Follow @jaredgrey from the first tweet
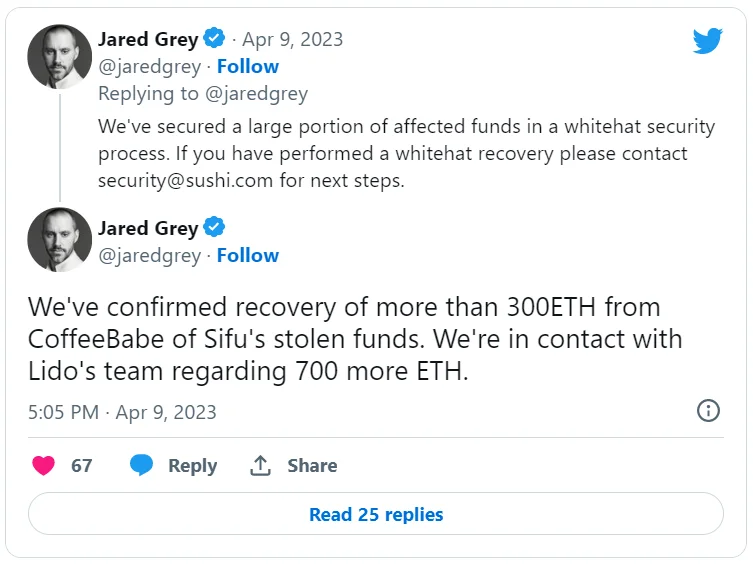The width and height of the screenshot is (753, 564). click(248, 66)
